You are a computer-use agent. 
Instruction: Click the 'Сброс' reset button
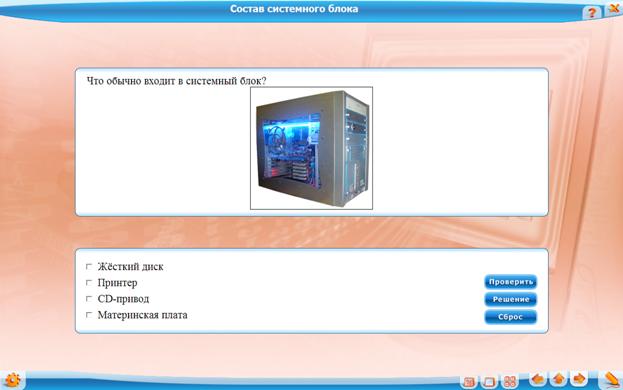(511, 317)
